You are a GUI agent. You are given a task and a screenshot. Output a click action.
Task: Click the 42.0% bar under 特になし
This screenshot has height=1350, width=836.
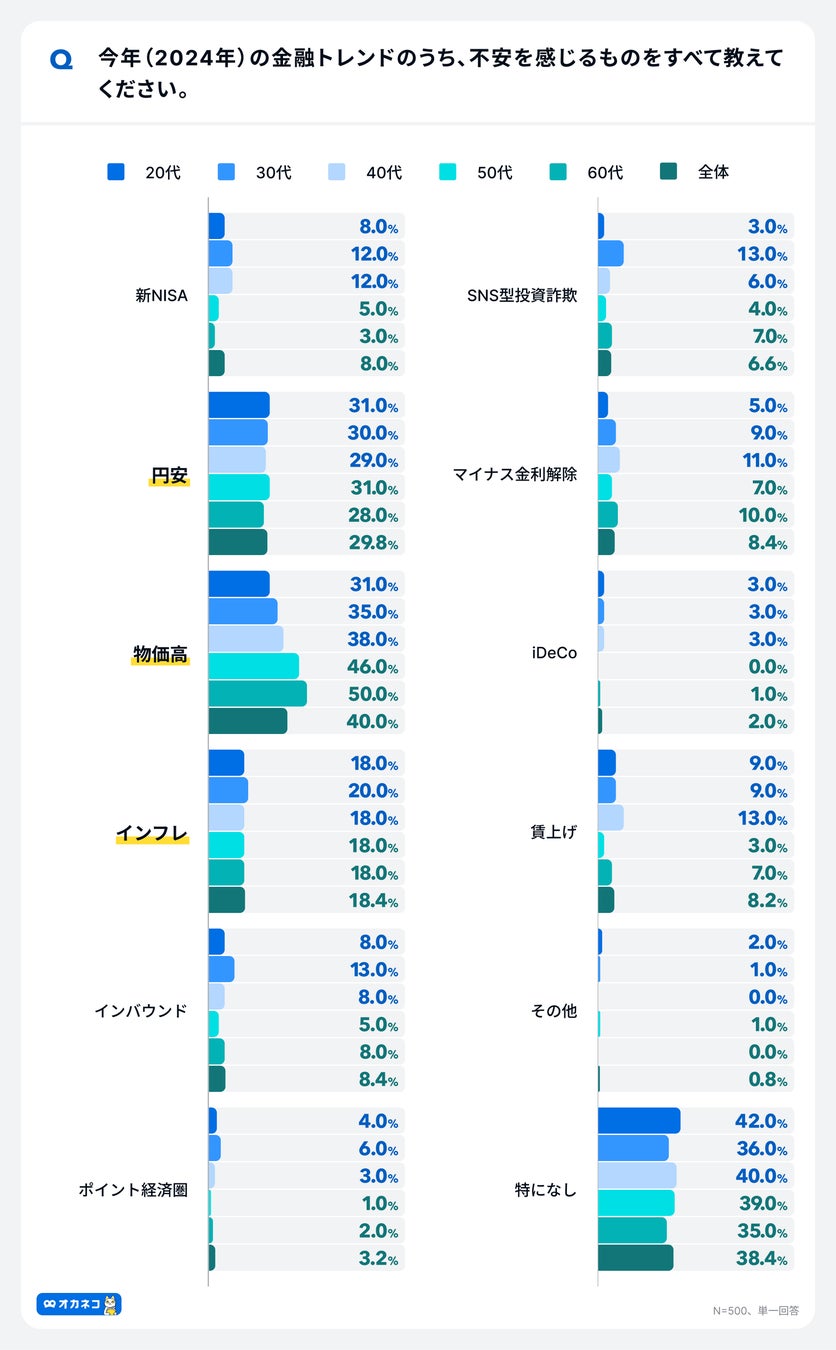point(638,1121)
